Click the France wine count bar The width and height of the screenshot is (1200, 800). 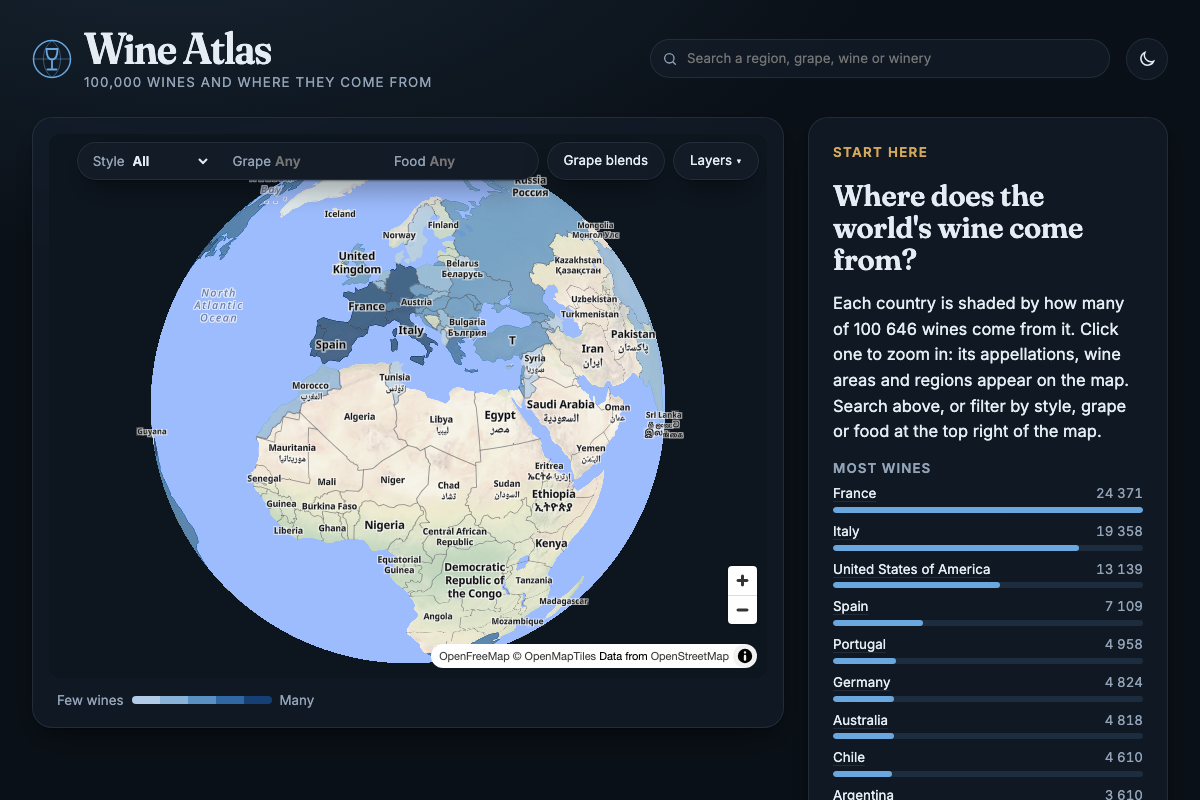click(988, 510)
